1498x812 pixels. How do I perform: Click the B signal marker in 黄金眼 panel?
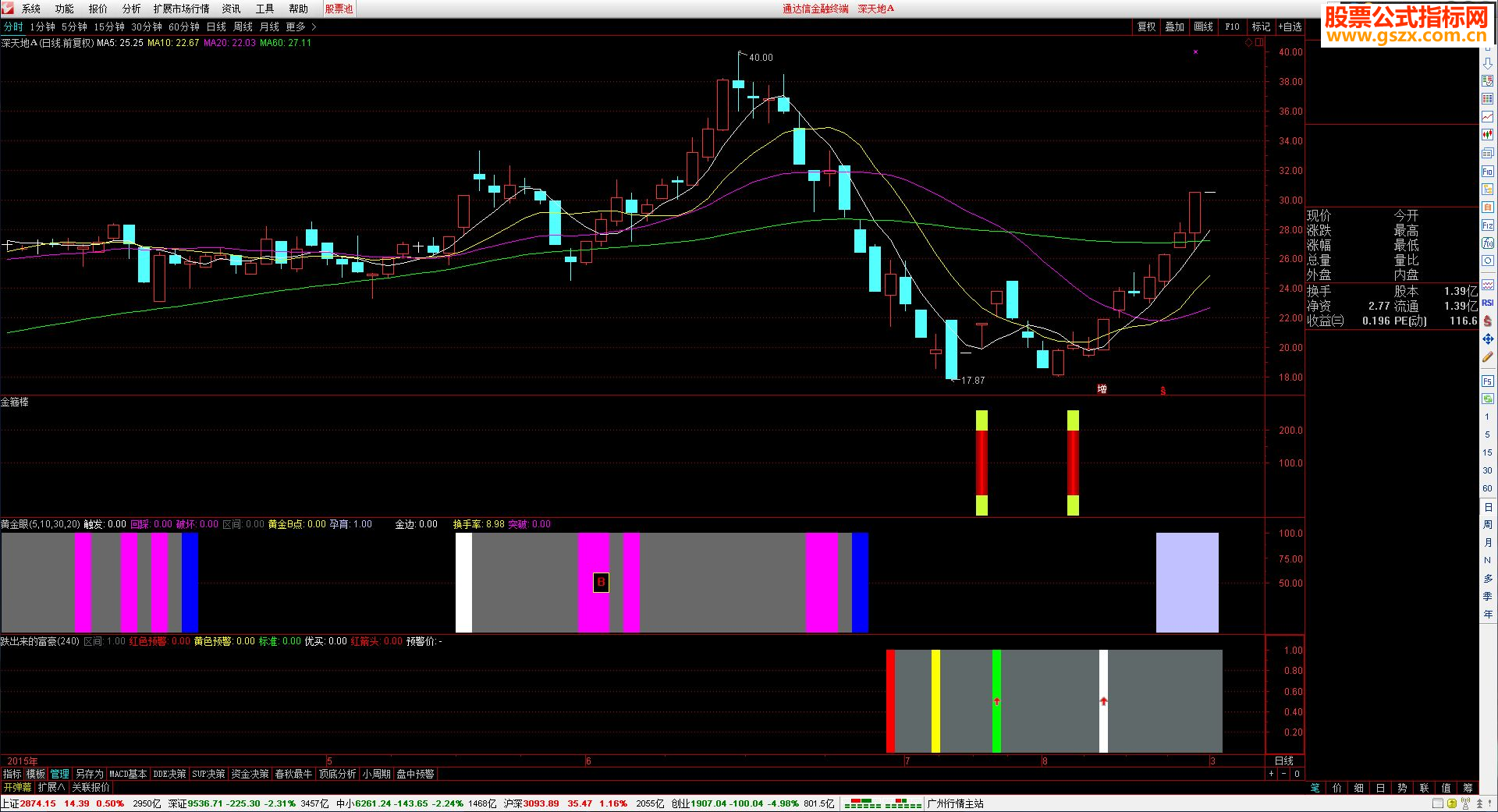click(x=601, y=582)
